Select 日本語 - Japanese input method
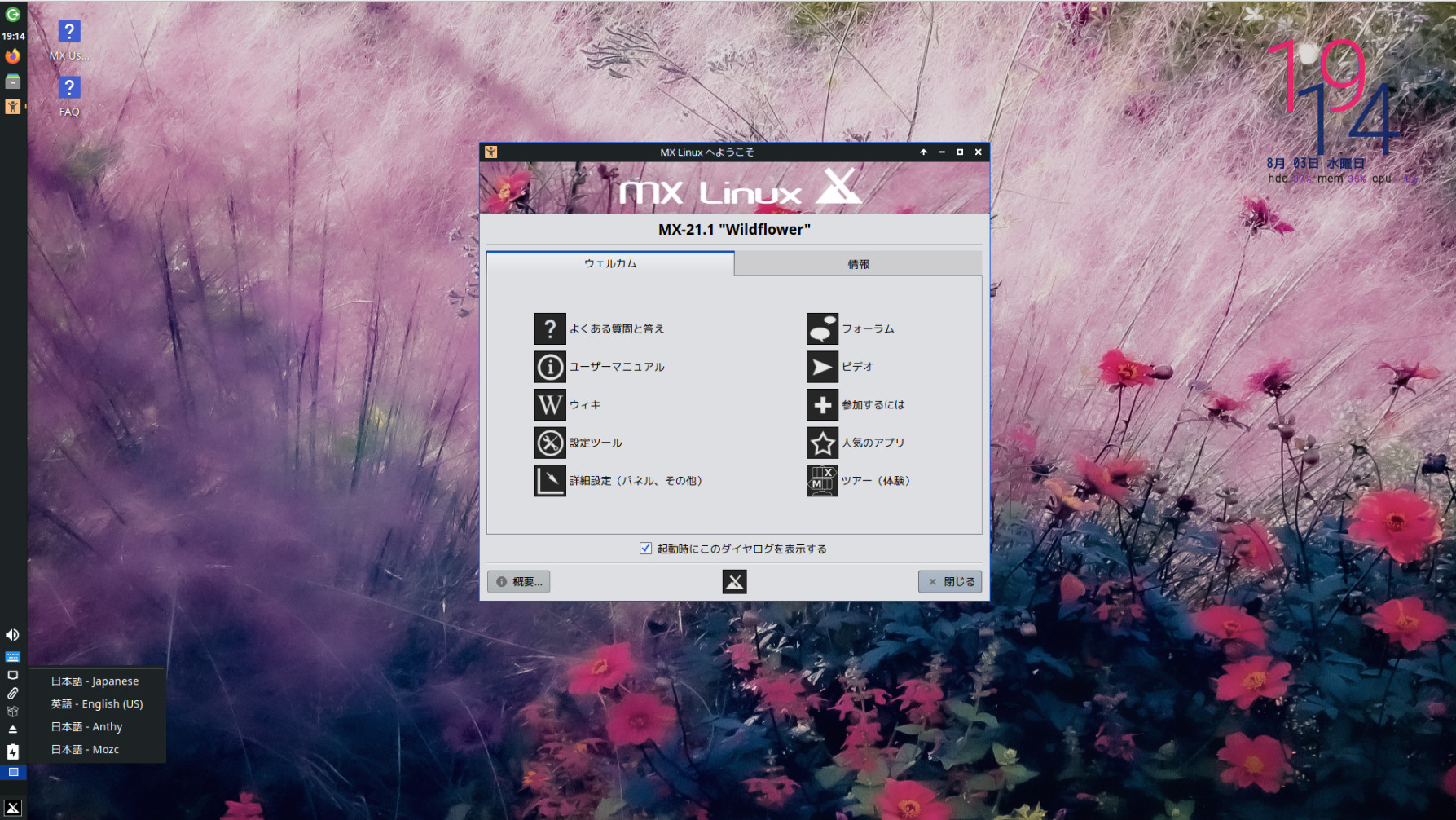Screen dimensions: 1456x820 pos(95,681)
